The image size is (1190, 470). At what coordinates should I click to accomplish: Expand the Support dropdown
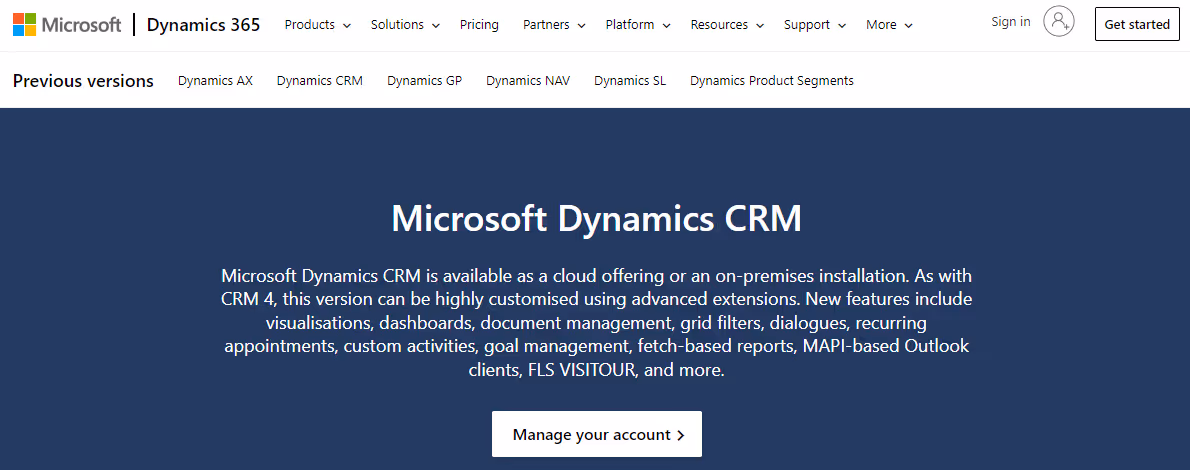[x=815, y=25]
